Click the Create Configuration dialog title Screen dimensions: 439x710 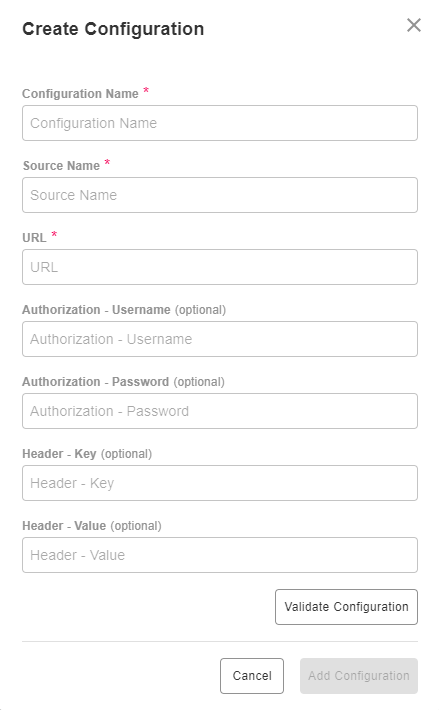113,29
